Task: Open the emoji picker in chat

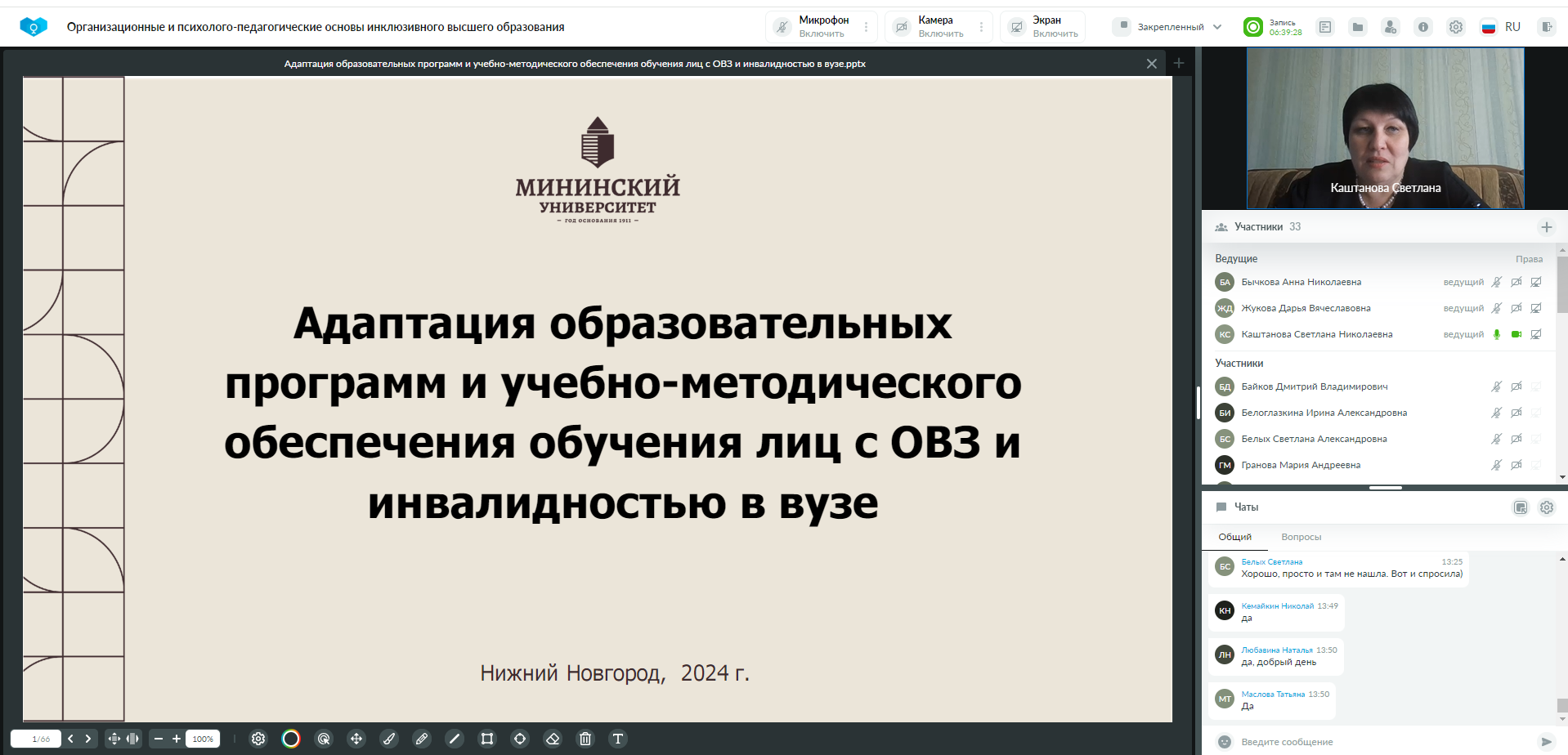Action: click(1225, 742)
